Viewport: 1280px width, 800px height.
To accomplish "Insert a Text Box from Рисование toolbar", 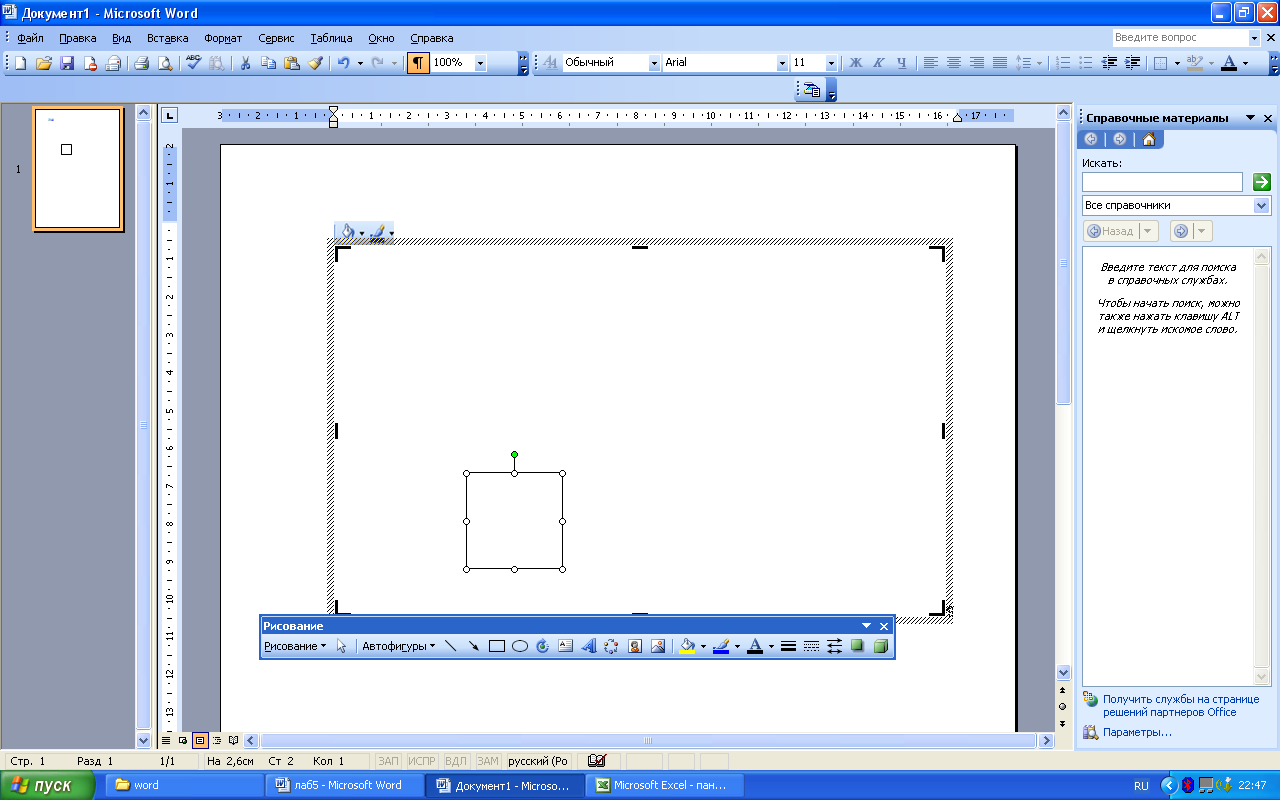I will pos(566,646).
